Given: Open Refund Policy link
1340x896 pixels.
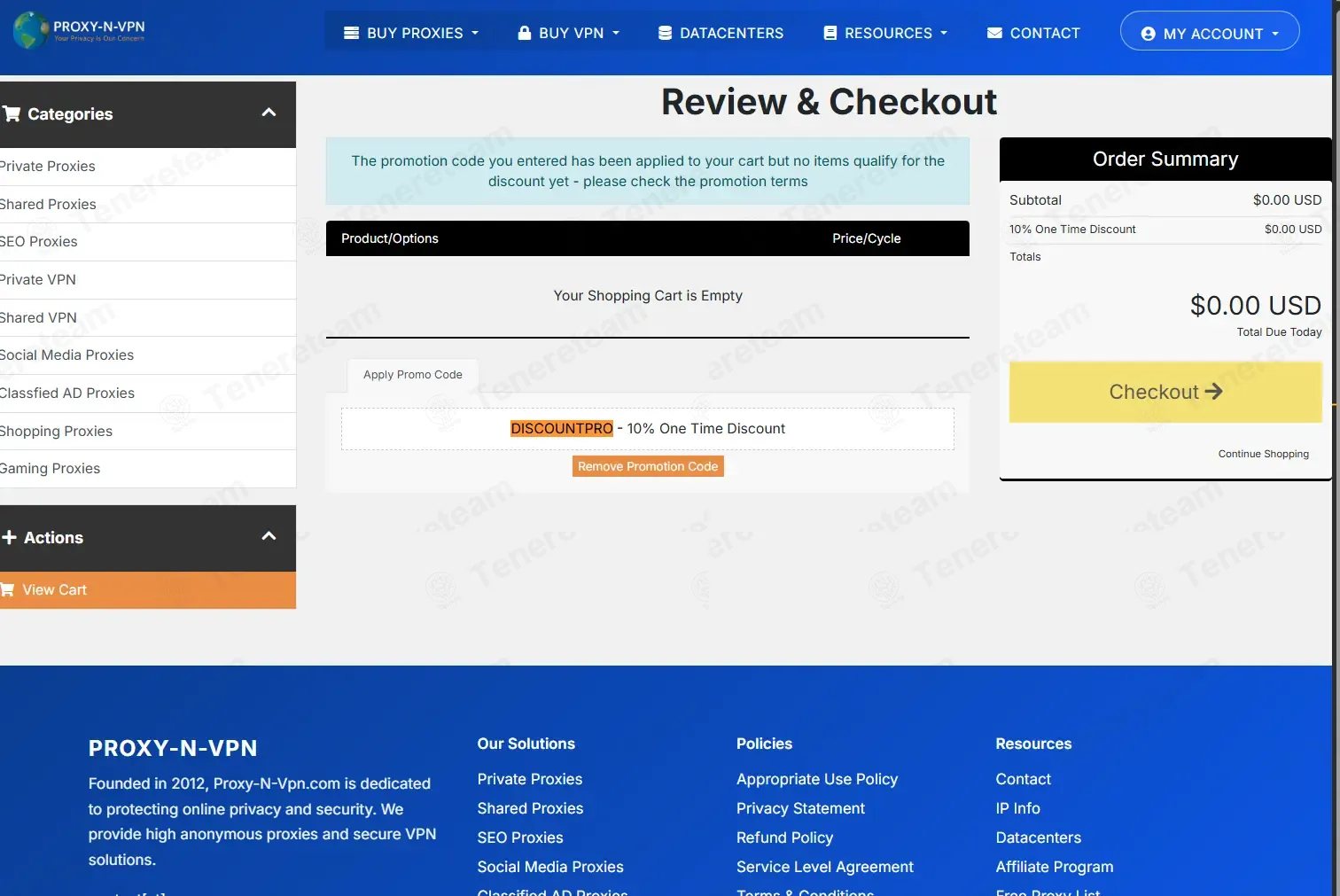Looking at the screenshot, I should pyautogui.click(x=784, y=838).
